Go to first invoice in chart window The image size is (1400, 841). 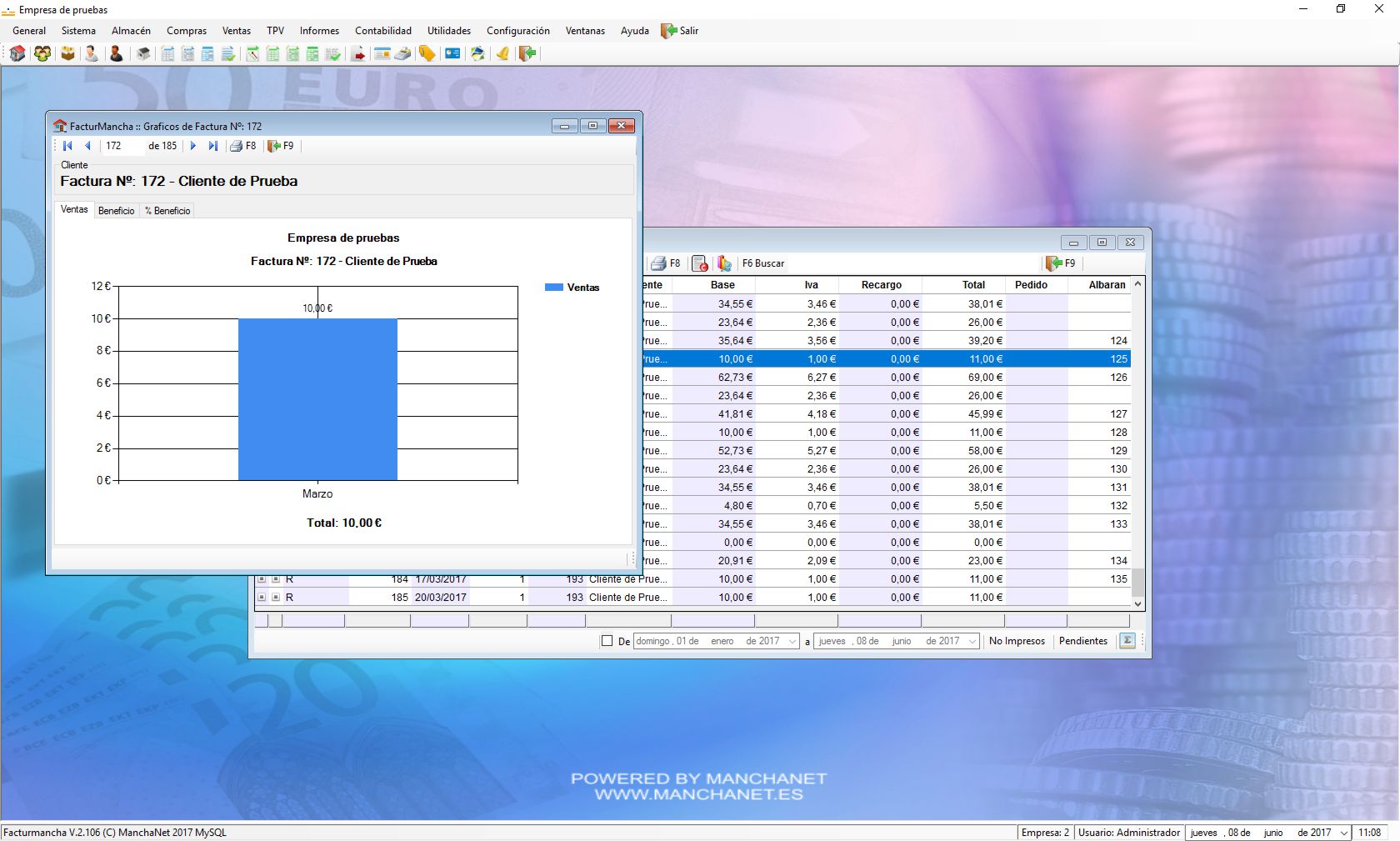67,146
